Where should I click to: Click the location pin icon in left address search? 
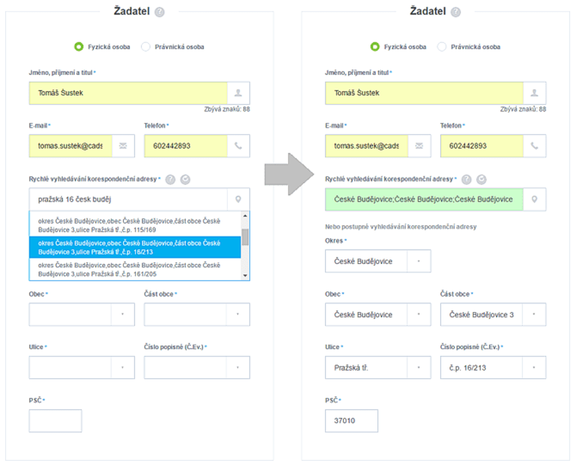tap(238, 199)
